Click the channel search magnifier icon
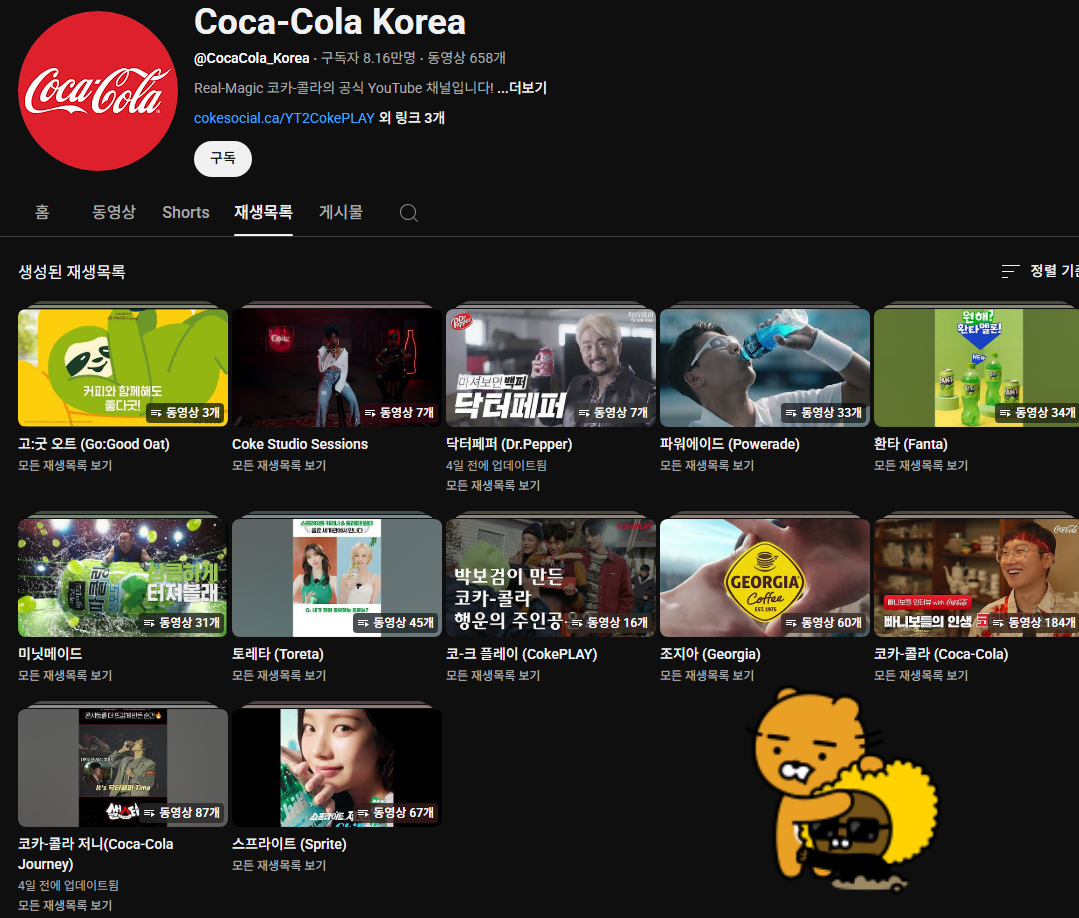 tap(409, 213)
